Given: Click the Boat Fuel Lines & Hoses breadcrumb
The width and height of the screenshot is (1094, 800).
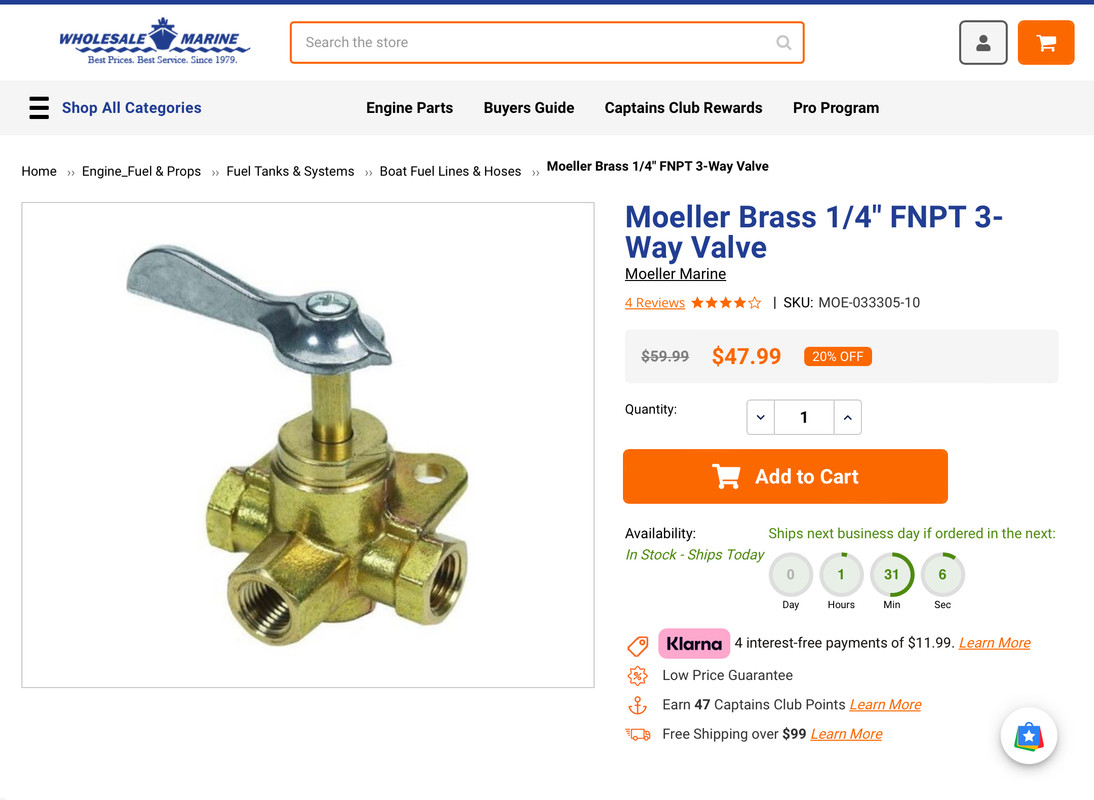Looking at the screenshot, I should pos(450,172).
